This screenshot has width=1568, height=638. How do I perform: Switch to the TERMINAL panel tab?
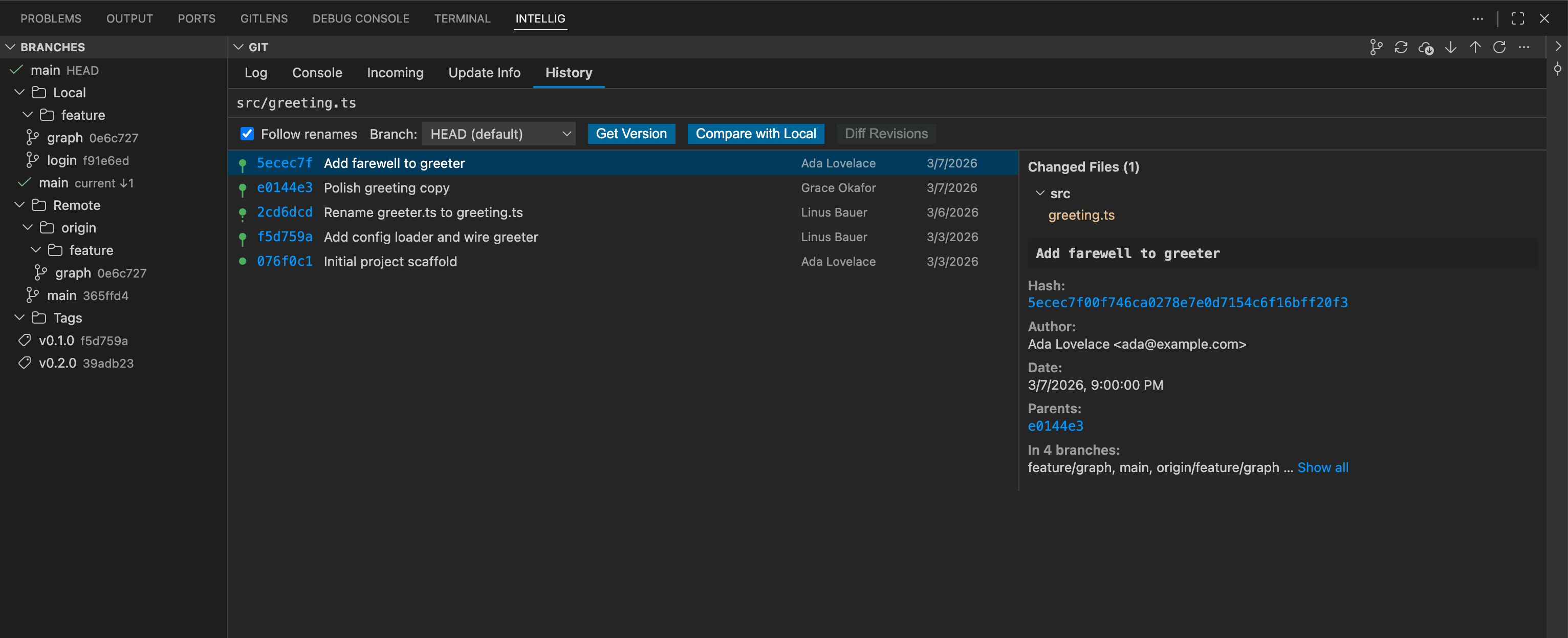(463, 19)
